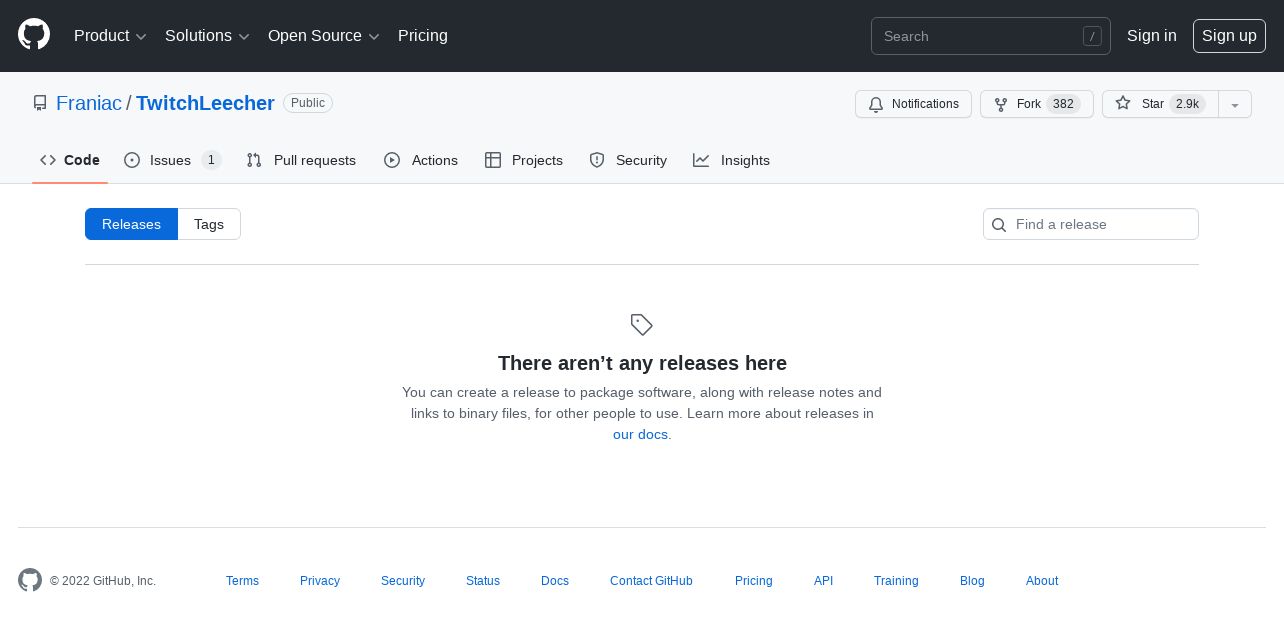Expand the Product menu
This screenshot has height=642, width=1284.
(110, 36)
